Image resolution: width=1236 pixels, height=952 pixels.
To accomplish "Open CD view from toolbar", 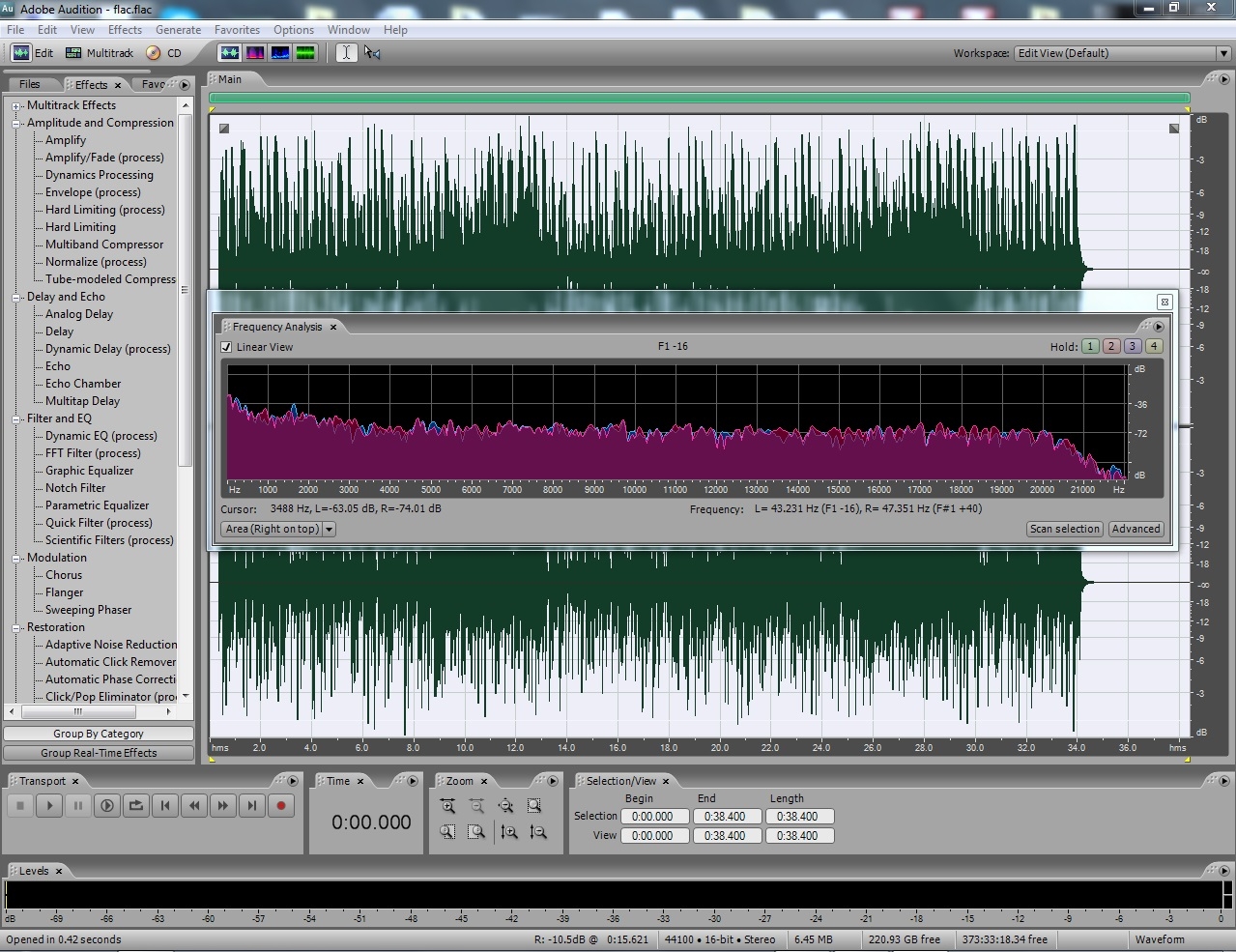I will (164, 53).
